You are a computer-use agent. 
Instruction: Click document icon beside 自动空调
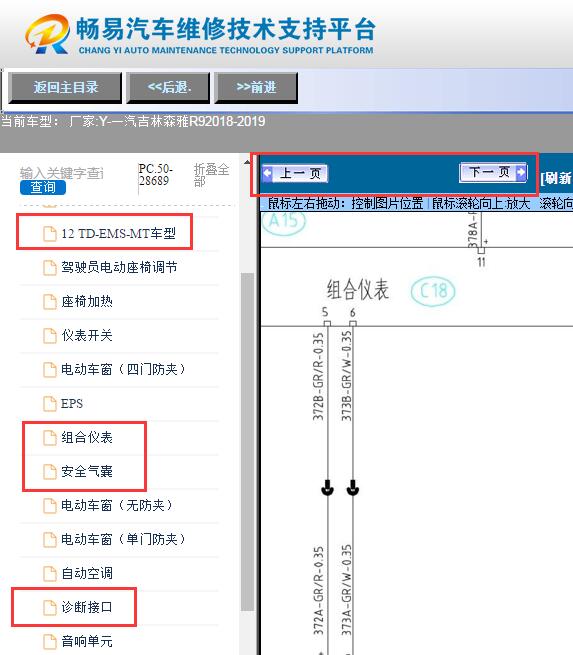[x=50, y=574]
